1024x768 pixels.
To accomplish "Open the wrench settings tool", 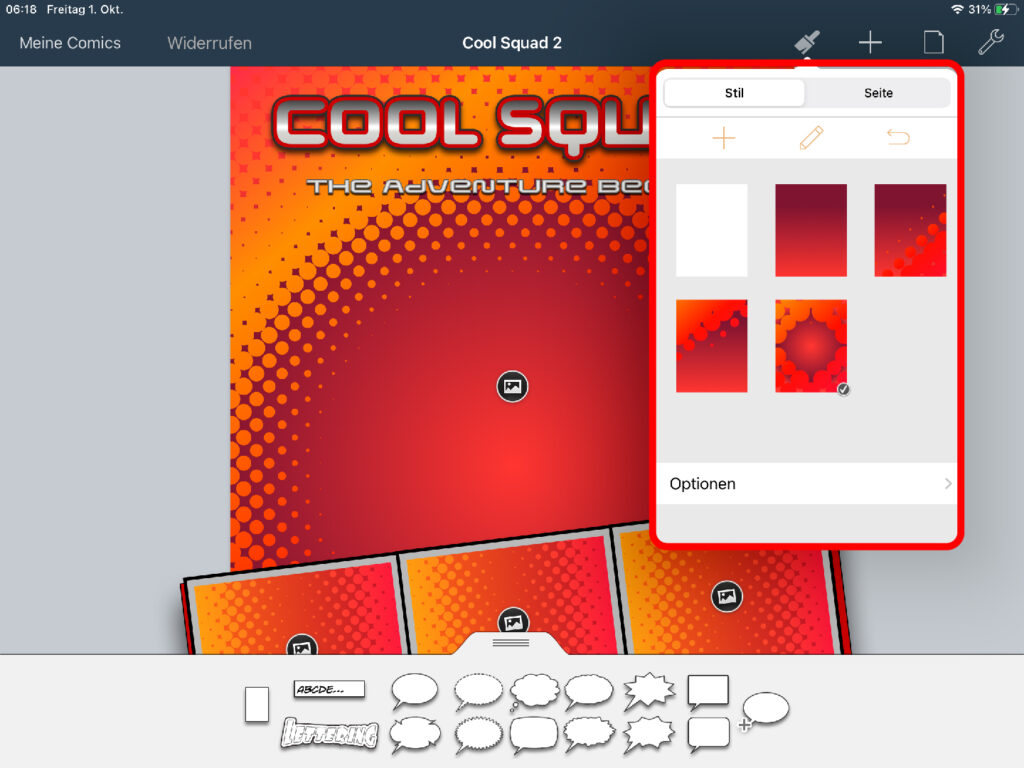I will tap(991, 42).
